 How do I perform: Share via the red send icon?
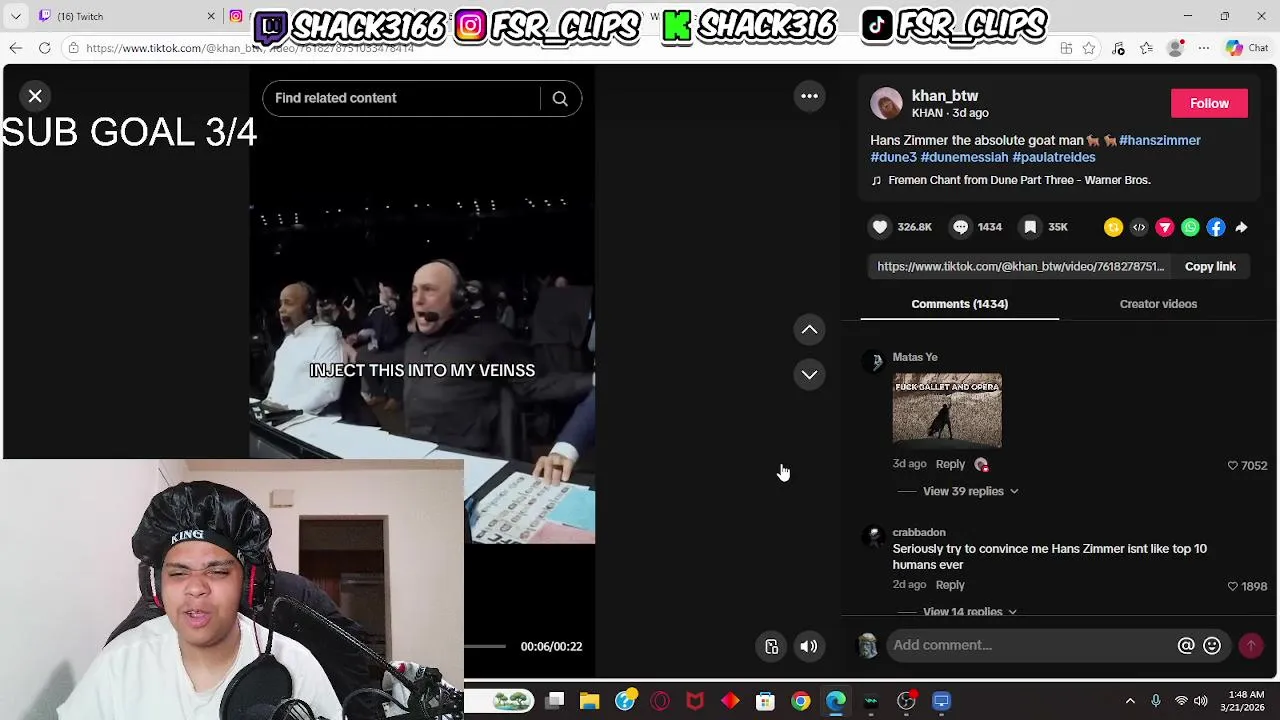coord(1165,227)
